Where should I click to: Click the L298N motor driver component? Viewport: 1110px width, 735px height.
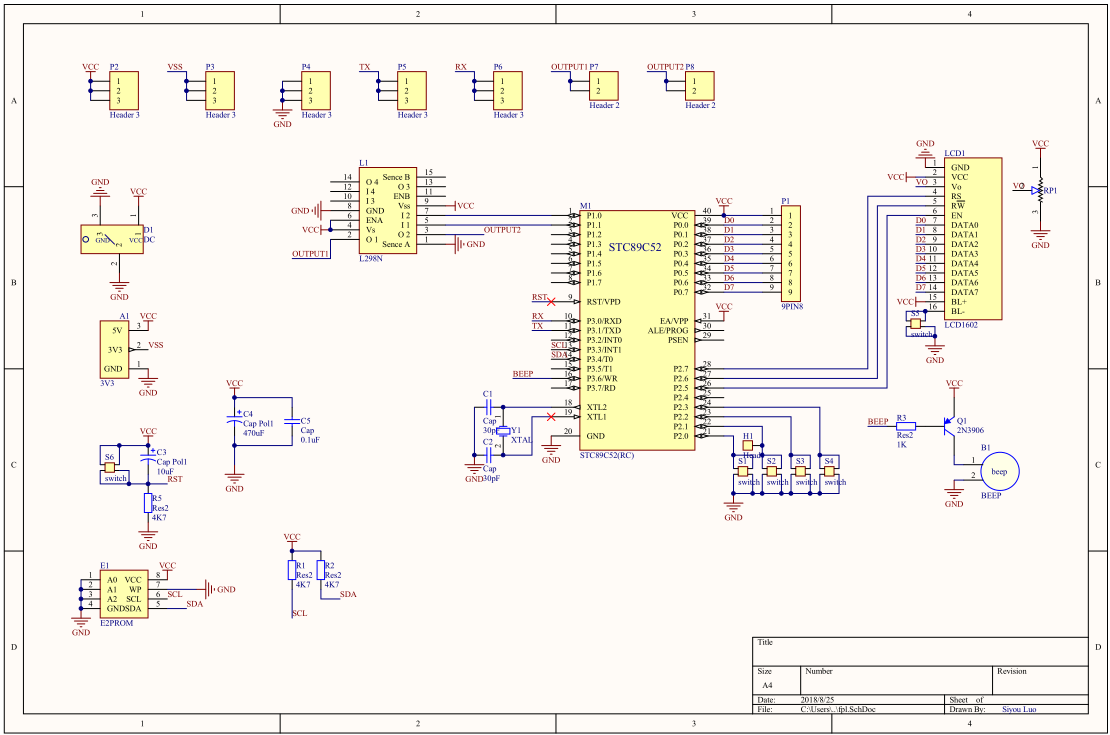387,210
